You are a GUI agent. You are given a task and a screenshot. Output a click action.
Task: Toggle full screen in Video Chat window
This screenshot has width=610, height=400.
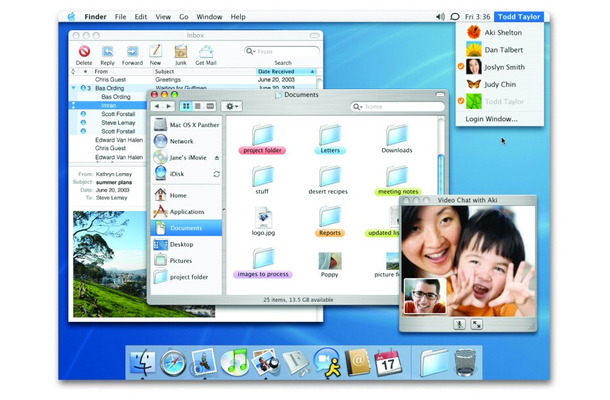(477, 324)
